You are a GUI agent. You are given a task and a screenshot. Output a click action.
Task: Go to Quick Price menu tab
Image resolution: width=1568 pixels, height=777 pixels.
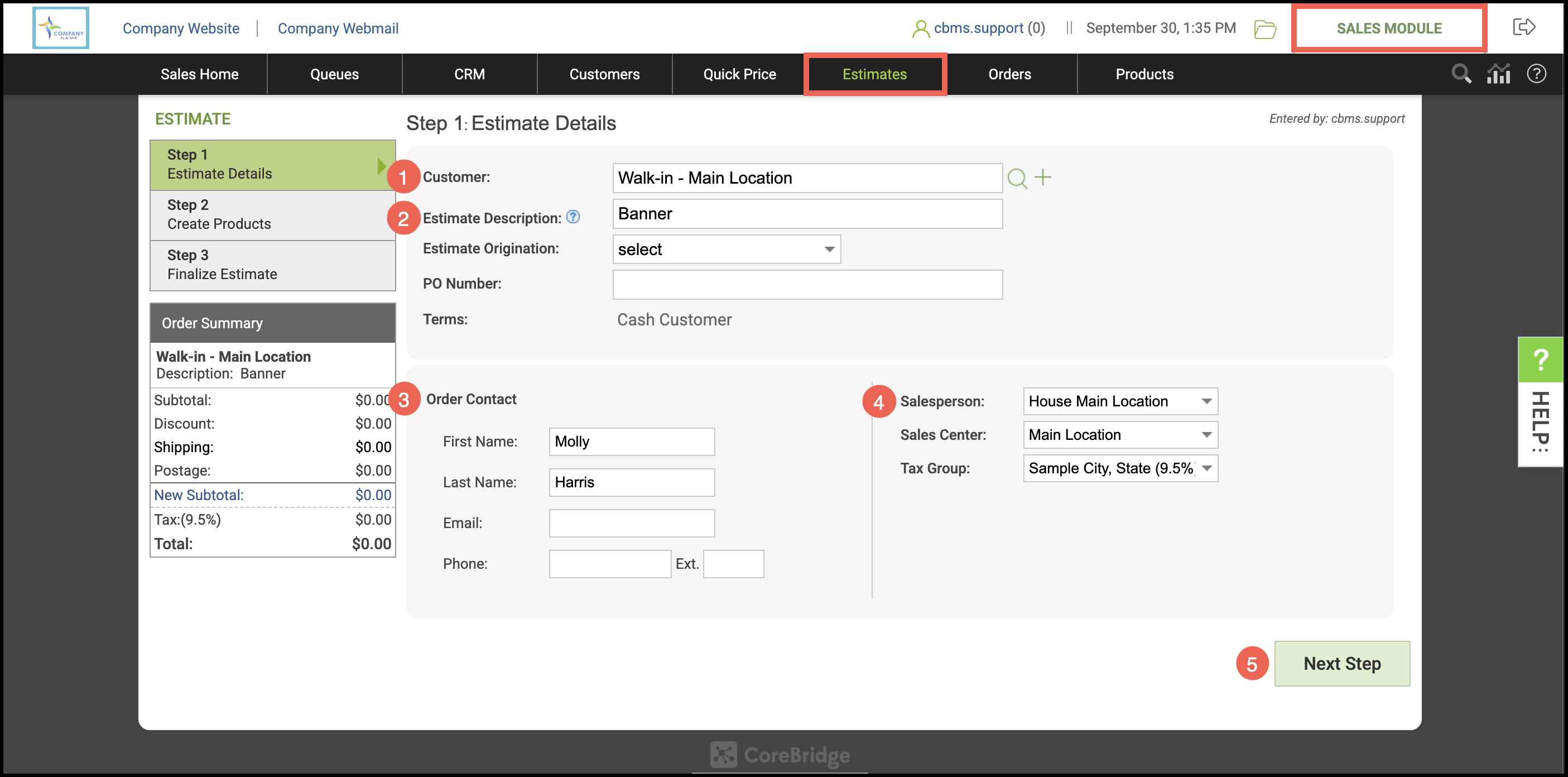pyautogui.click(x=739, y=74)
